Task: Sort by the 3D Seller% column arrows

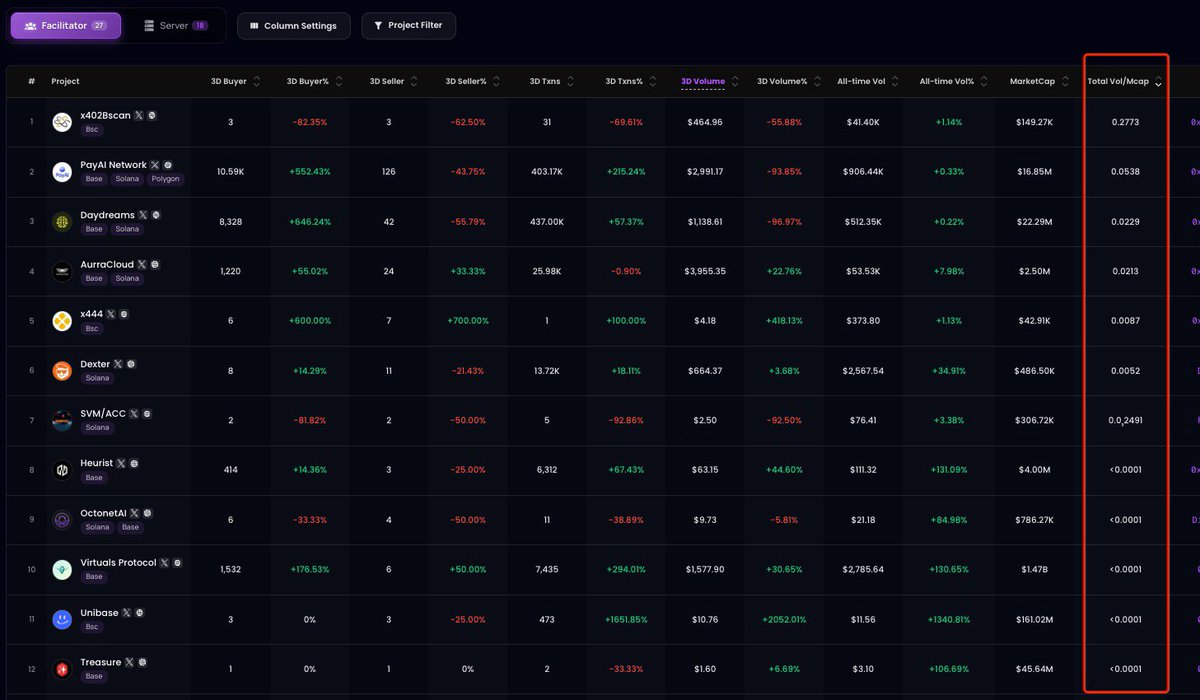Action: (x=497, y=82)
